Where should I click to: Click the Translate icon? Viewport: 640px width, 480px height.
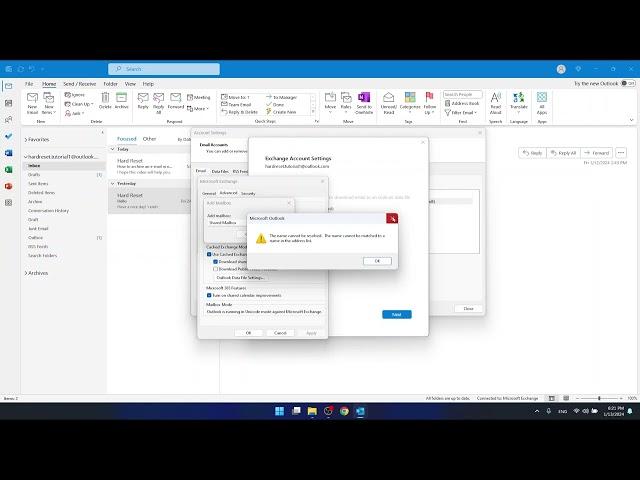coord(519,103)
